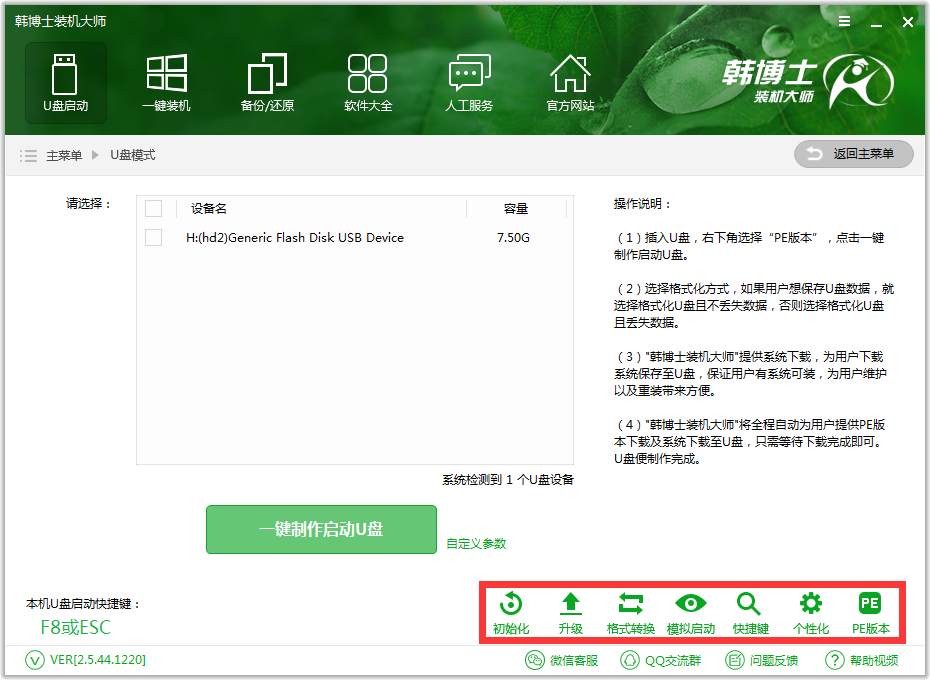
Task: Launch 模拟启动 simulated boot
Action: [x=690, y=614]
